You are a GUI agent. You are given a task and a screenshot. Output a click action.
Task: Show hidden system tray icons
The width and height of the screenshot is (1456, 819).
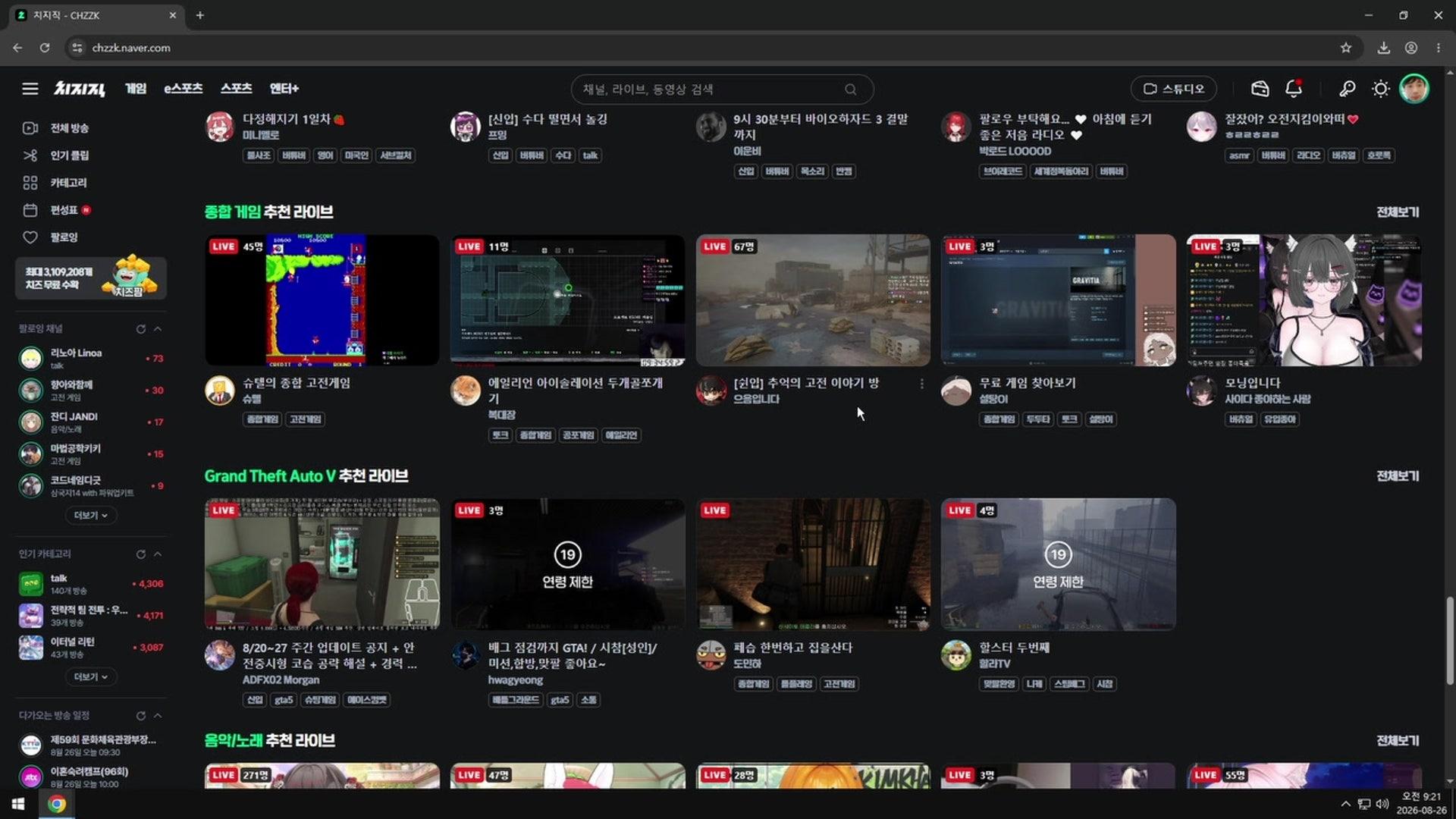[1345, 804]
